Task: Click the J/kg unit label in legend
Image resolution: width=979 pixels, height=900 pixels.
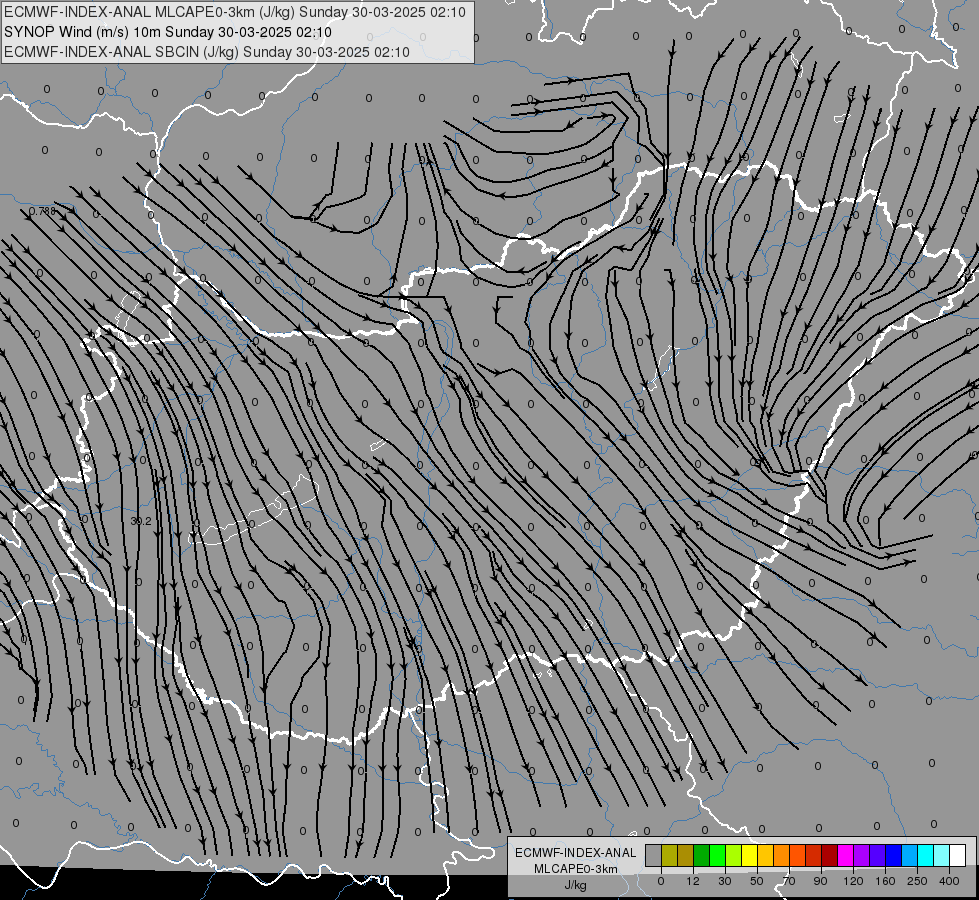Action: [576, 886]
